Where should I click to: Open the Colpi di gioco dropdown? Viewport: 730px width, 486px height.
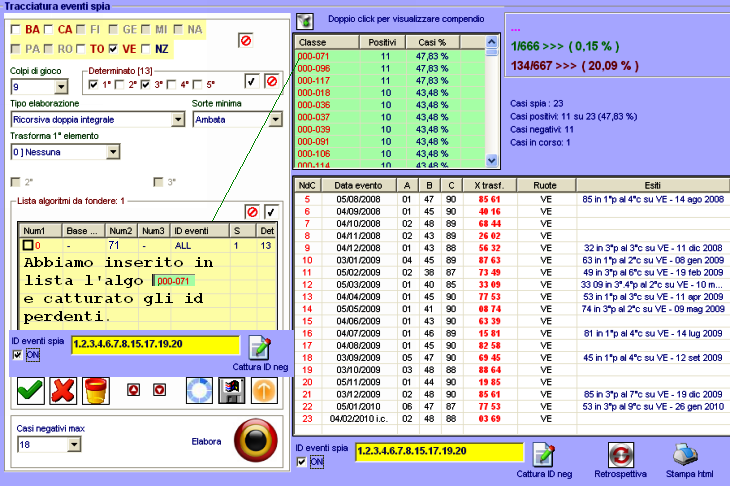(61, 87)
